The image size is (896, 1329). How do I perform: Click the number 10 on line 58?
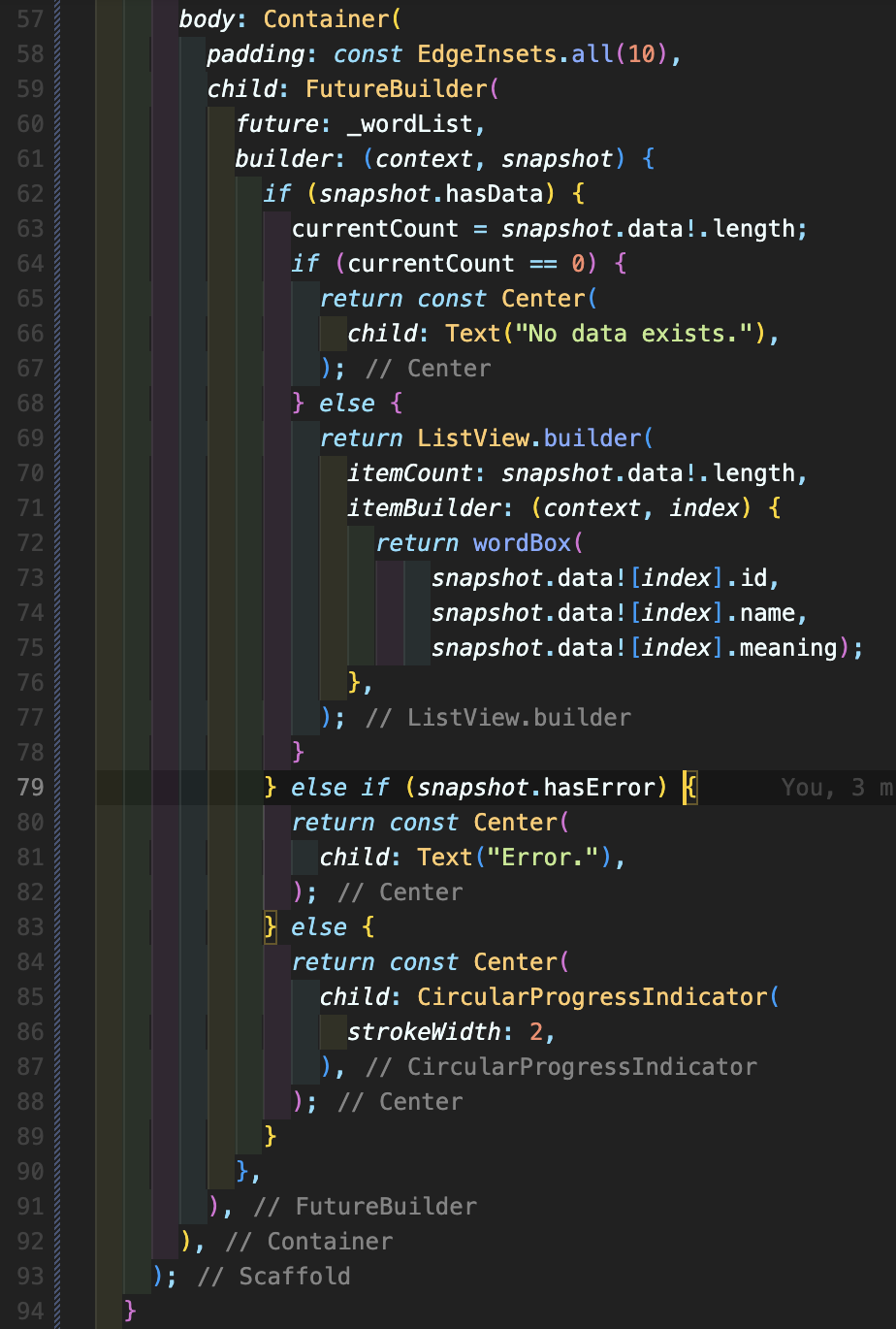[x=641, y=53]
